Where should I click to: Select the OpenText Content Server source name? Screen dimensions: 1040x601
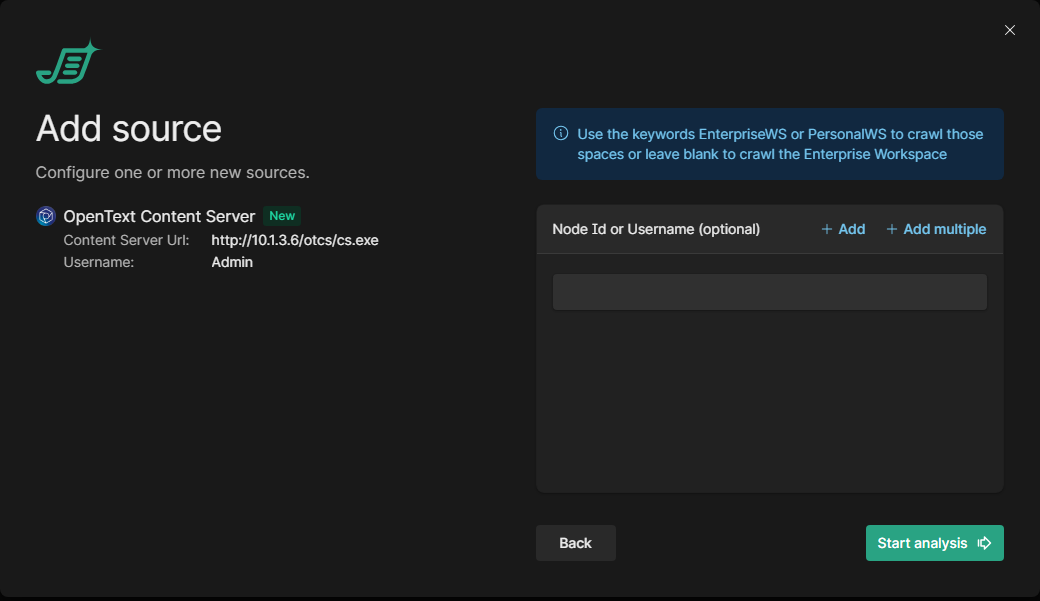(159, 216)
